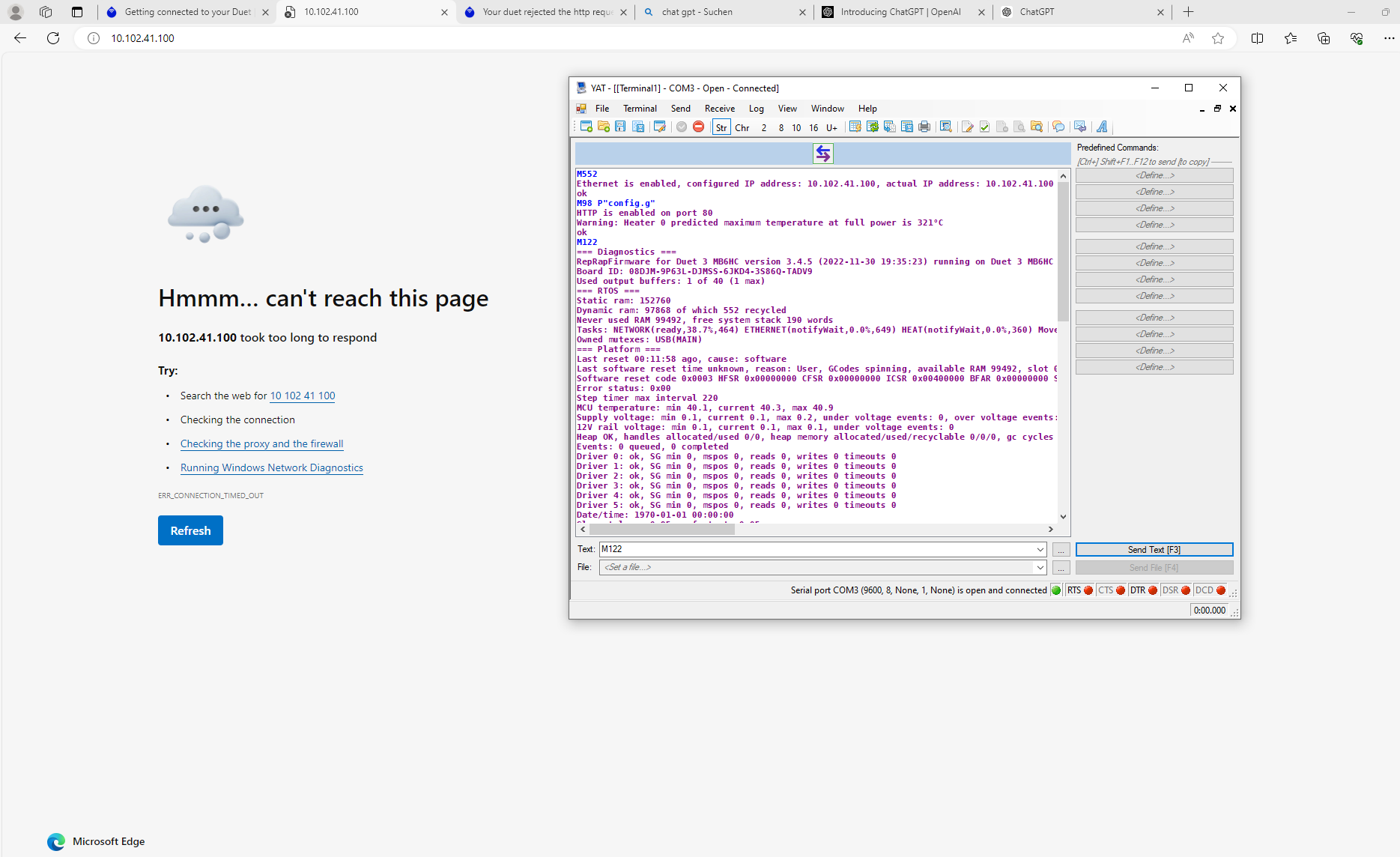Open new tab with plus button in Edge
The image size is (1400, 857).
[x=1188, y=12]
